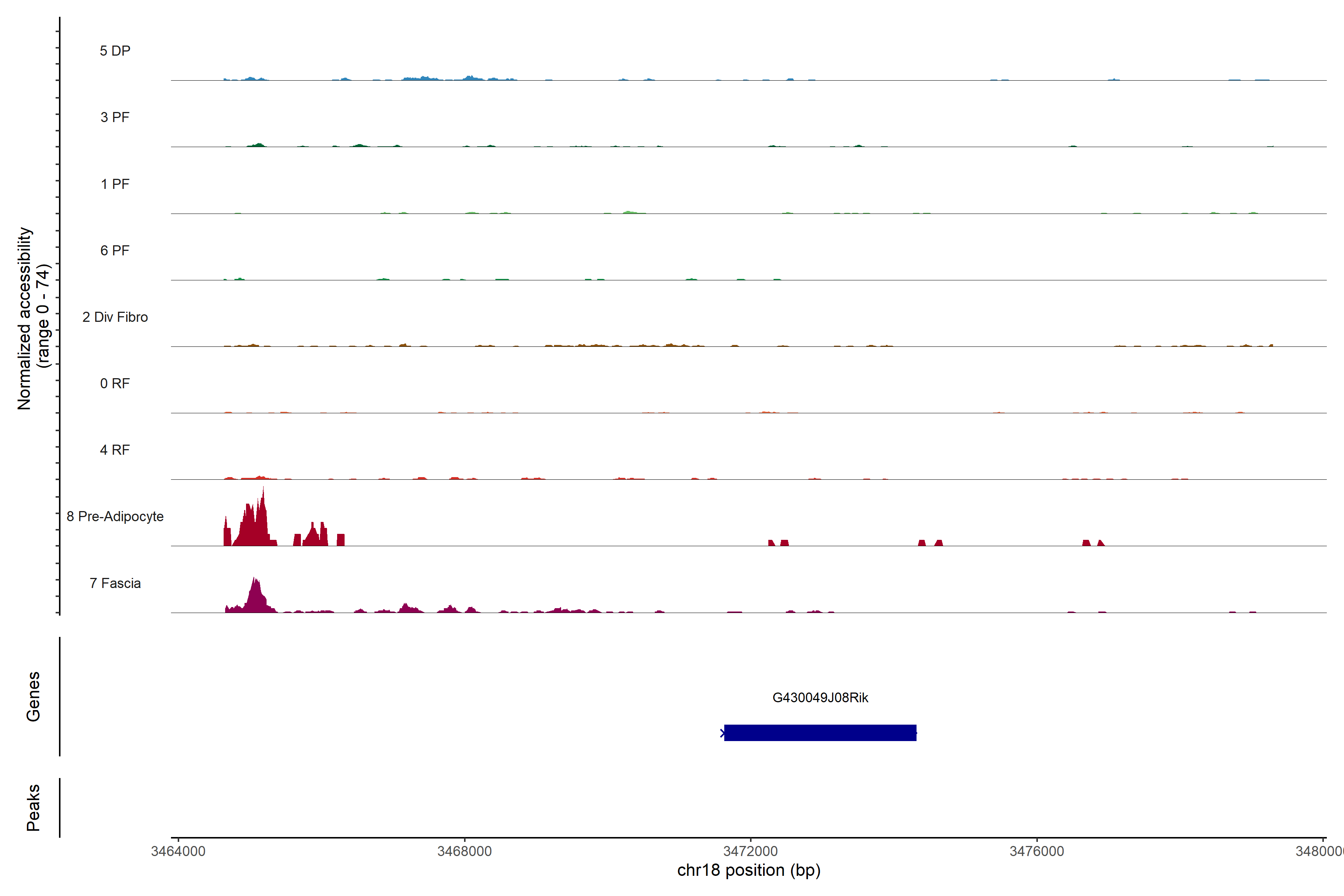Click the chr18 position (bp) axis title
1344x896 pixels.
pyautogui.click(x=749, y=870)
